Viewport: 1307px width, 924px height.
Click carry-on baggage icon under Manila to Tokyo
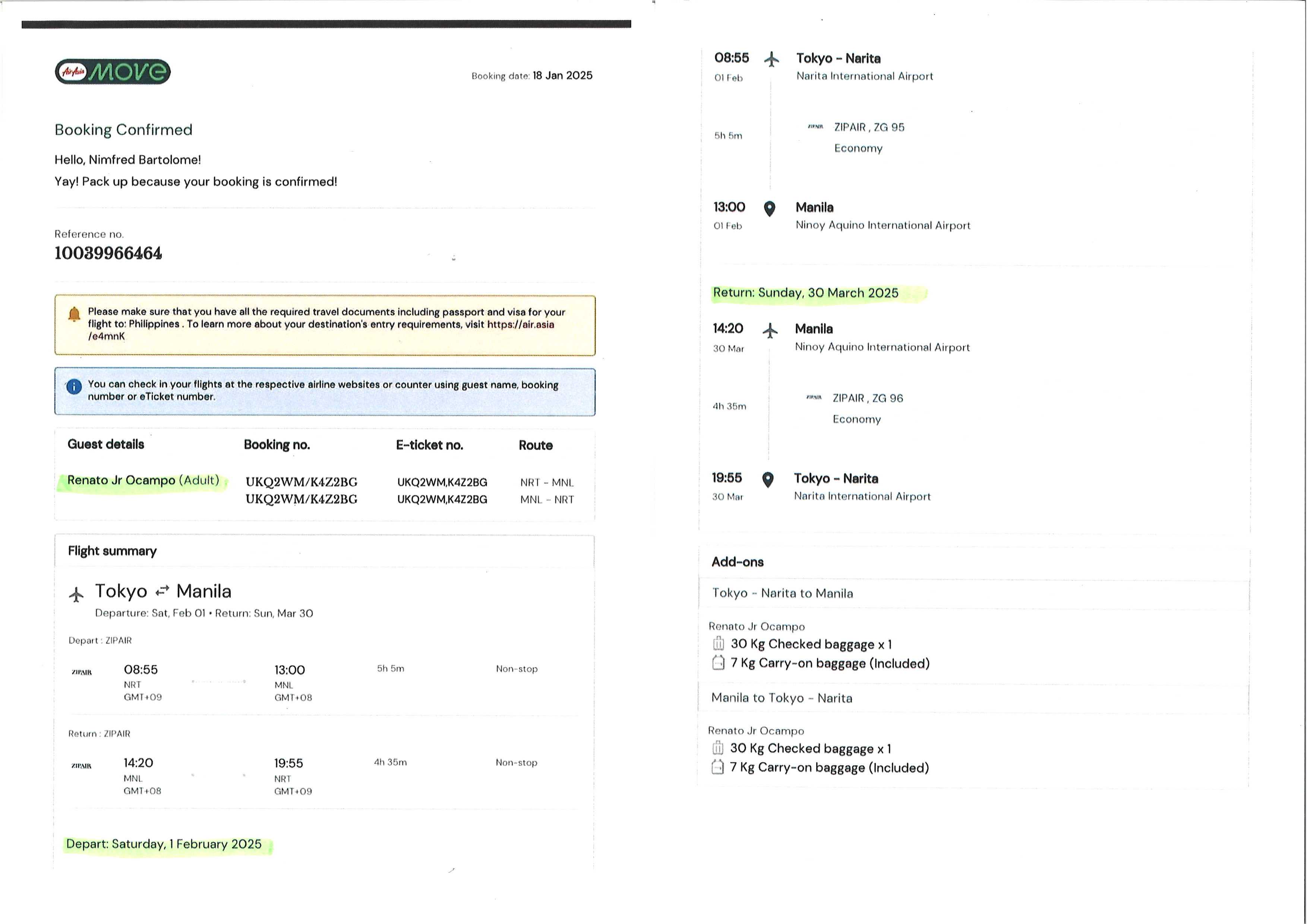pos(717,767)
